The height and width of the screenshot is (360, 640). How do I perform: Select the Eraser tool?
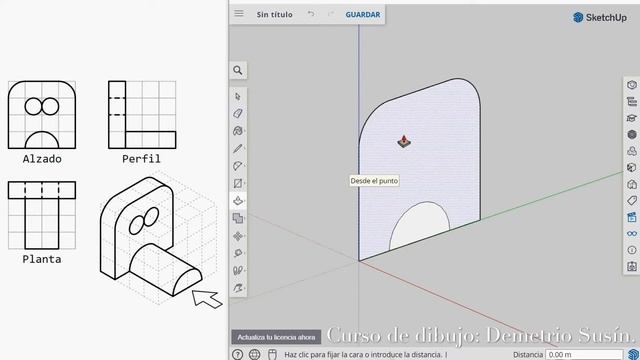(x=238, y=113)
